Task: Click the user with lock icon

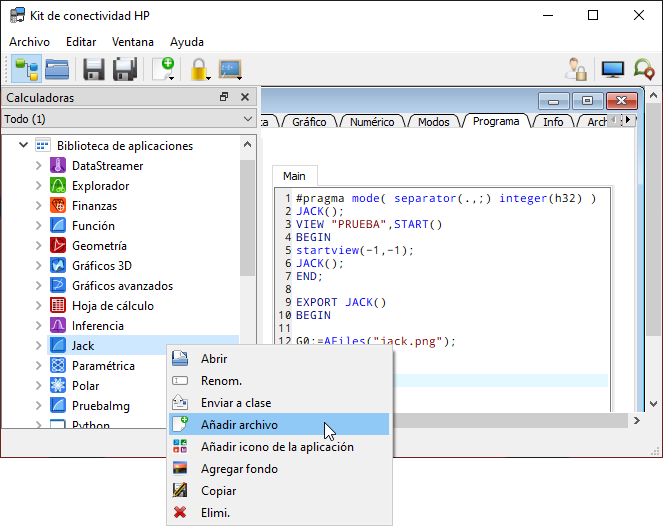Action: (576, 69)
